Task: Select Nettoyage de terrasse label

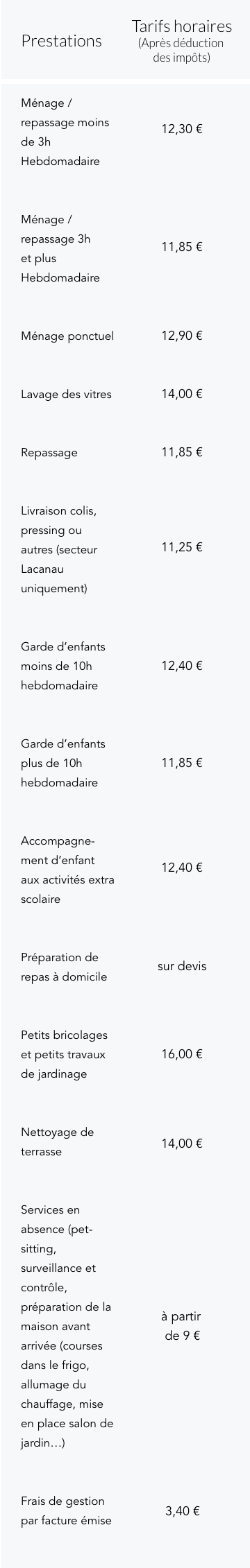Action: 57,1141
